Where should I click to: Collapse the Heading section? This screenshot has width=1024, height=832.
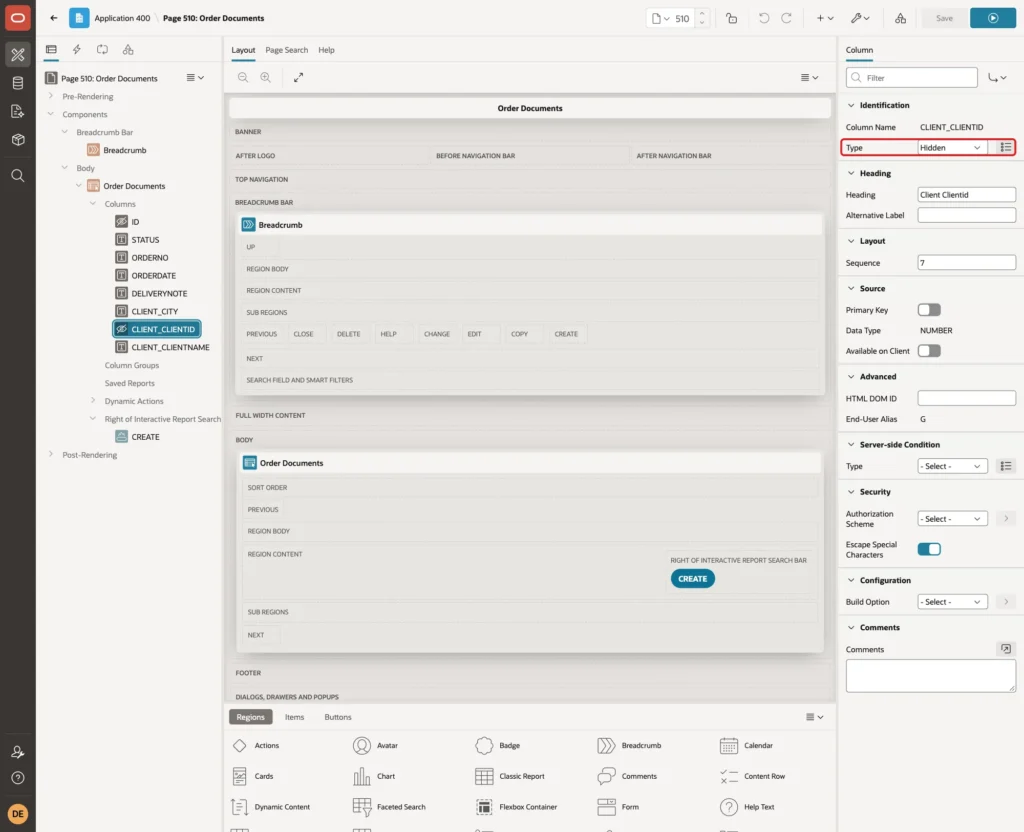click(x=850, y=173)
